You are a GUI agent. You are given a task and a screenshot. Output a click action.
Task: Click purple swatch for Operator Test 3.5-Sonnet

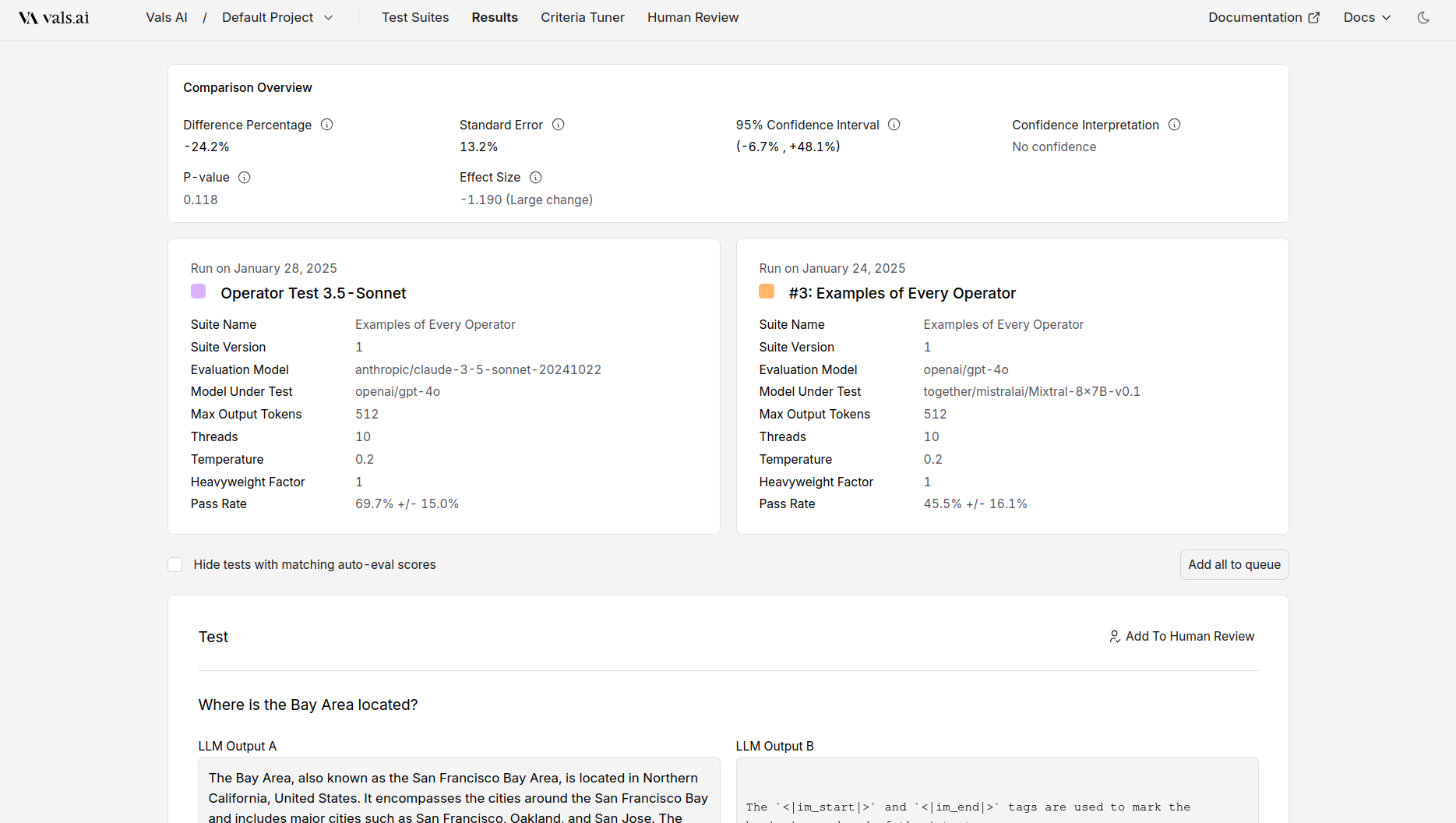[x=199, y=291]
